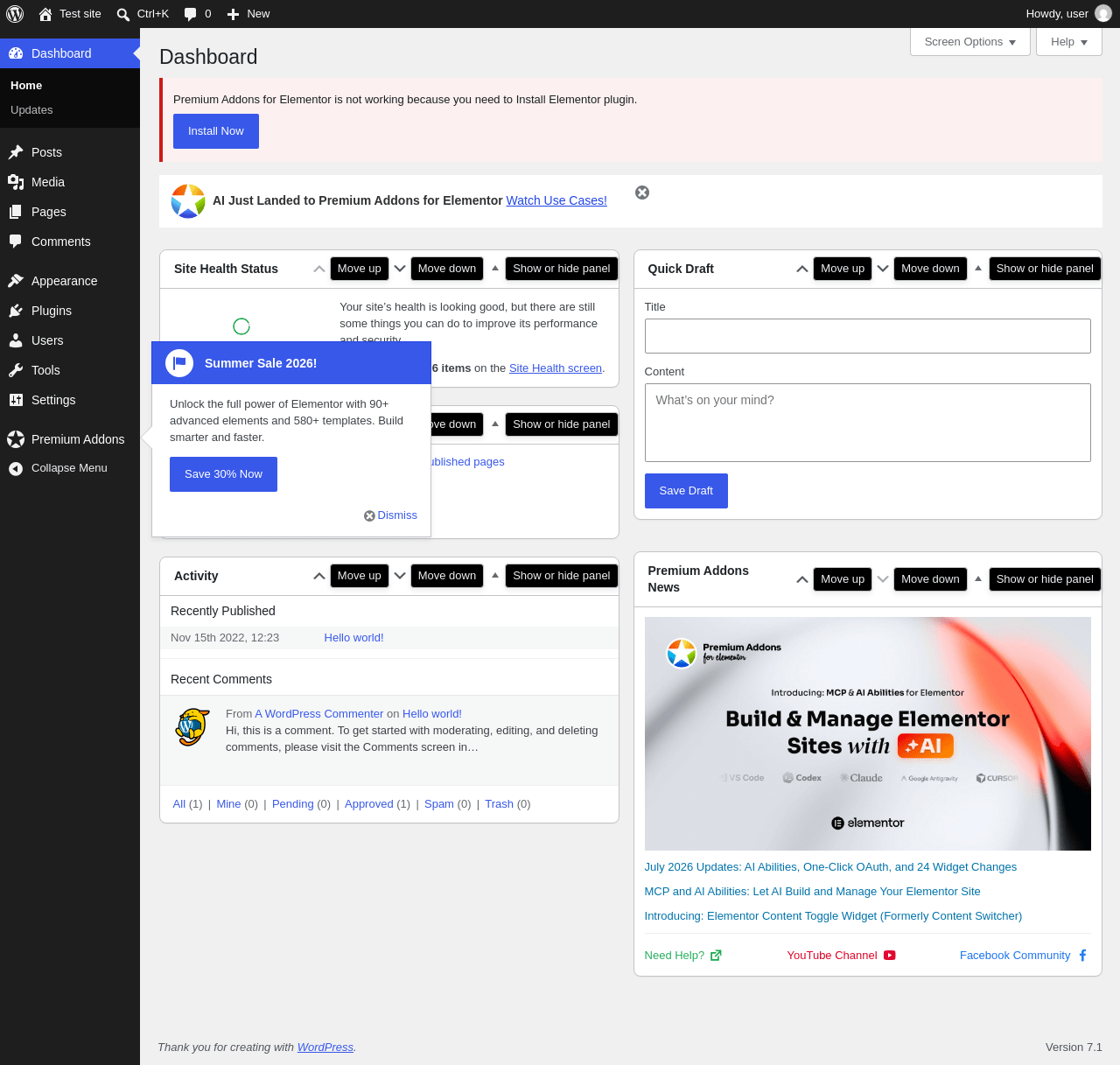Move the Activity panel down
Screen dimensions: 1120x1065
400,576
